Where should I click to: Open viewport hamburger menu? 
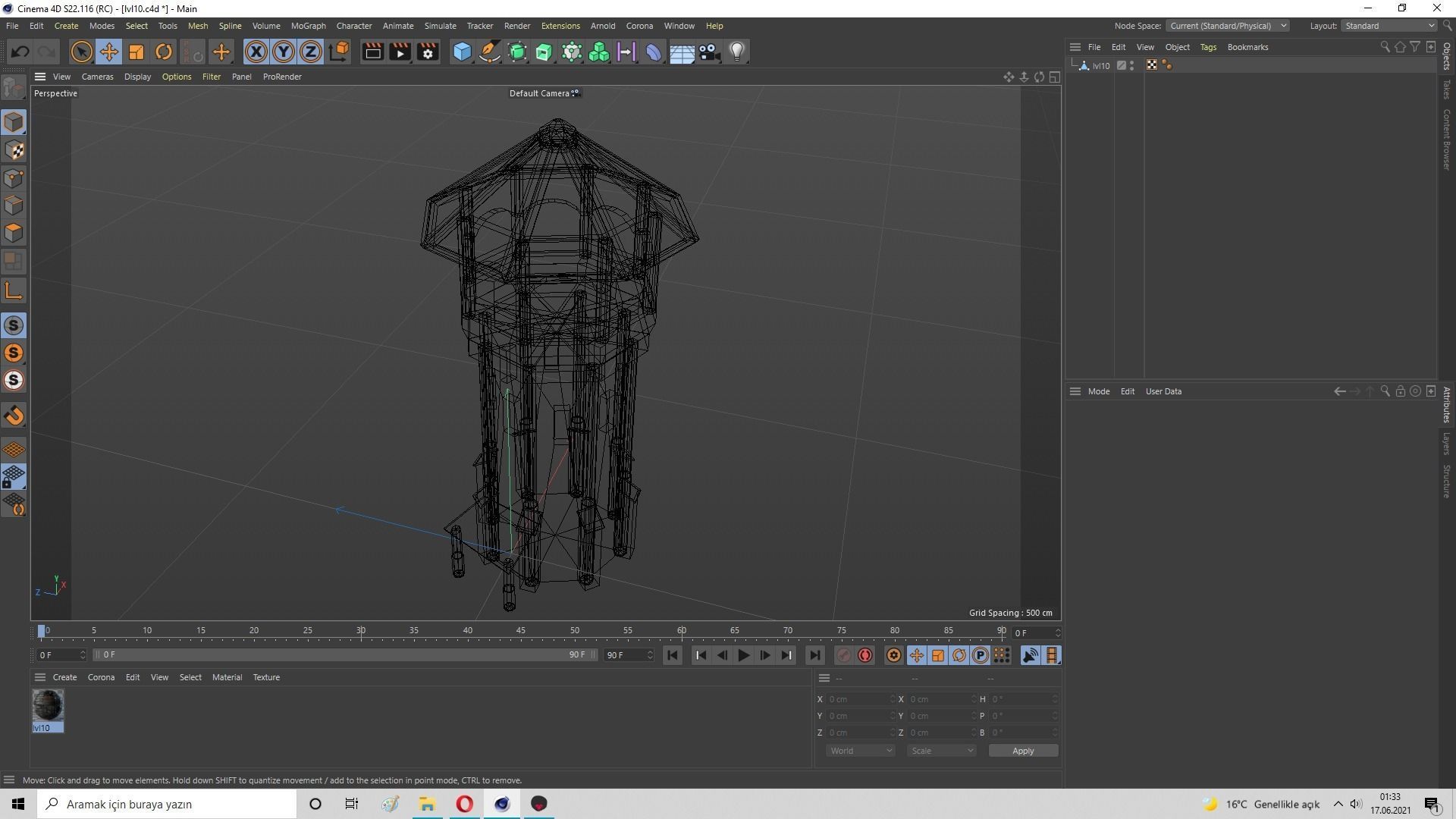click(x=40, y=77)
